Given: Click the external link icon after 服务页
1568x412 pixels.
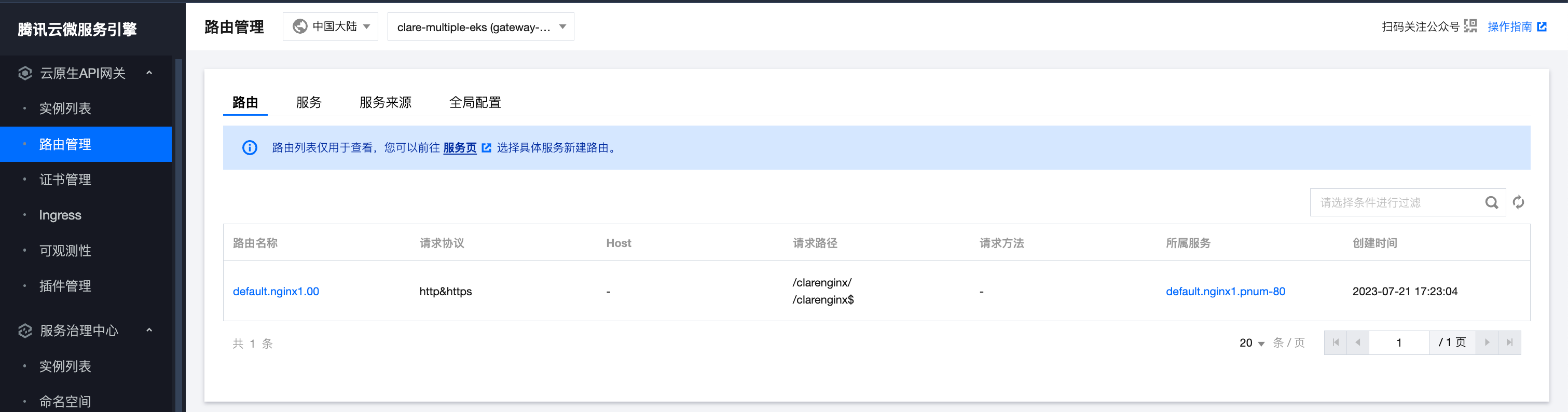Looking at the screenshot, I should tap(486, 148).
